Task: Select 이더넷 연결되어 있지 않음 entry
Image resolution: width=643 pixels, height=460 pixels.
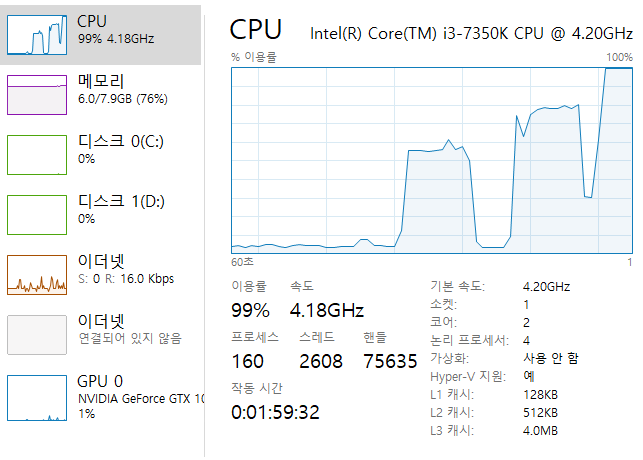Action: point(130,329)
